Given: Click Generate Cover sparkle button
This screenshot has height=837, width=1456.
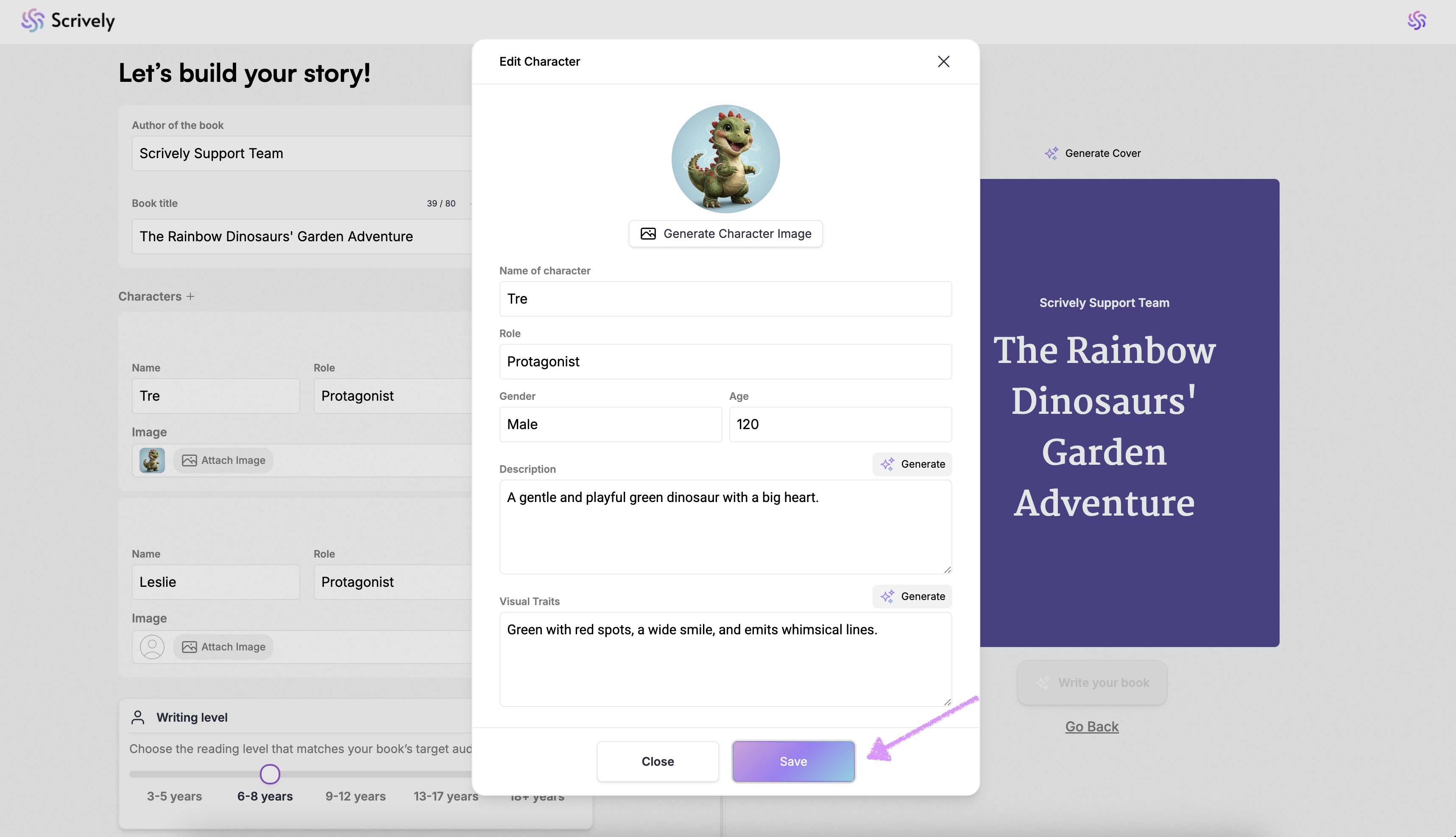Looking at the screenshot, I should tap(1092, 153).
